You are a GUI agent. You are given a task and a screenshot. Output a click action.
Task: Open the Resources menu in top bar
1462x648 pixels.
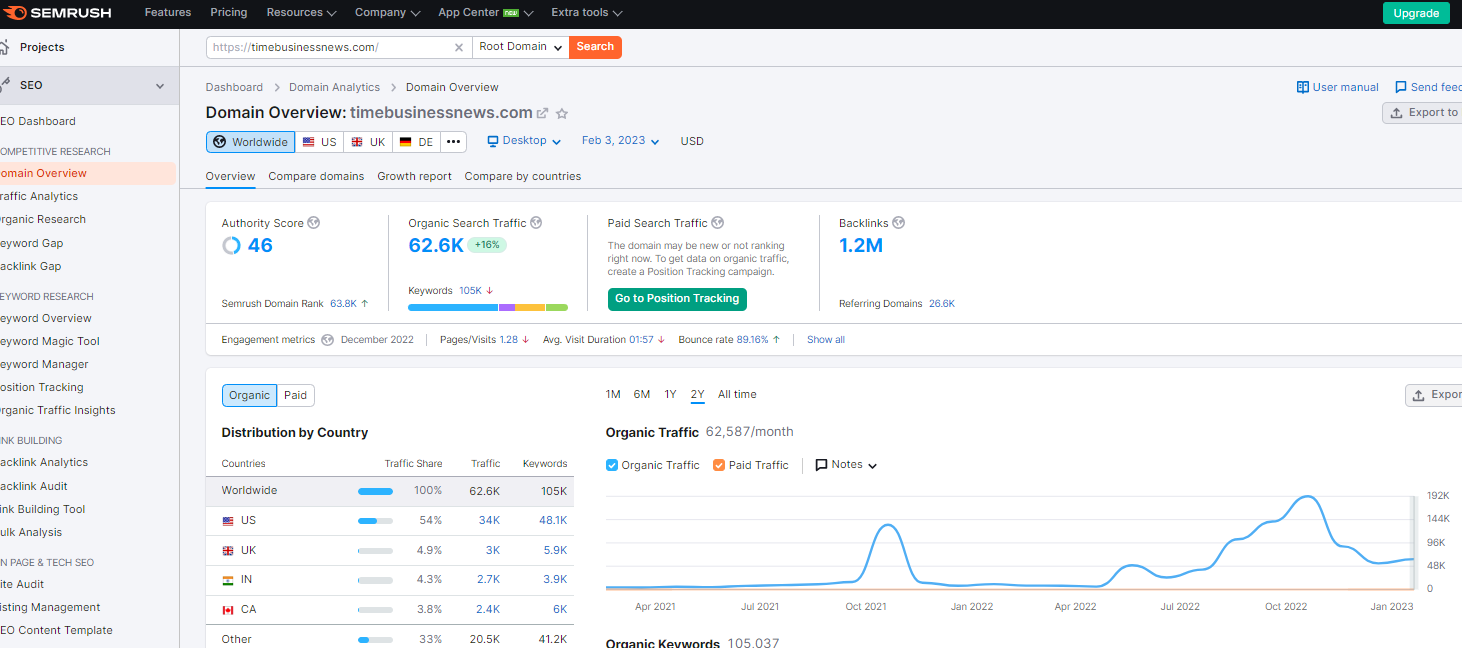coord(301,13)
